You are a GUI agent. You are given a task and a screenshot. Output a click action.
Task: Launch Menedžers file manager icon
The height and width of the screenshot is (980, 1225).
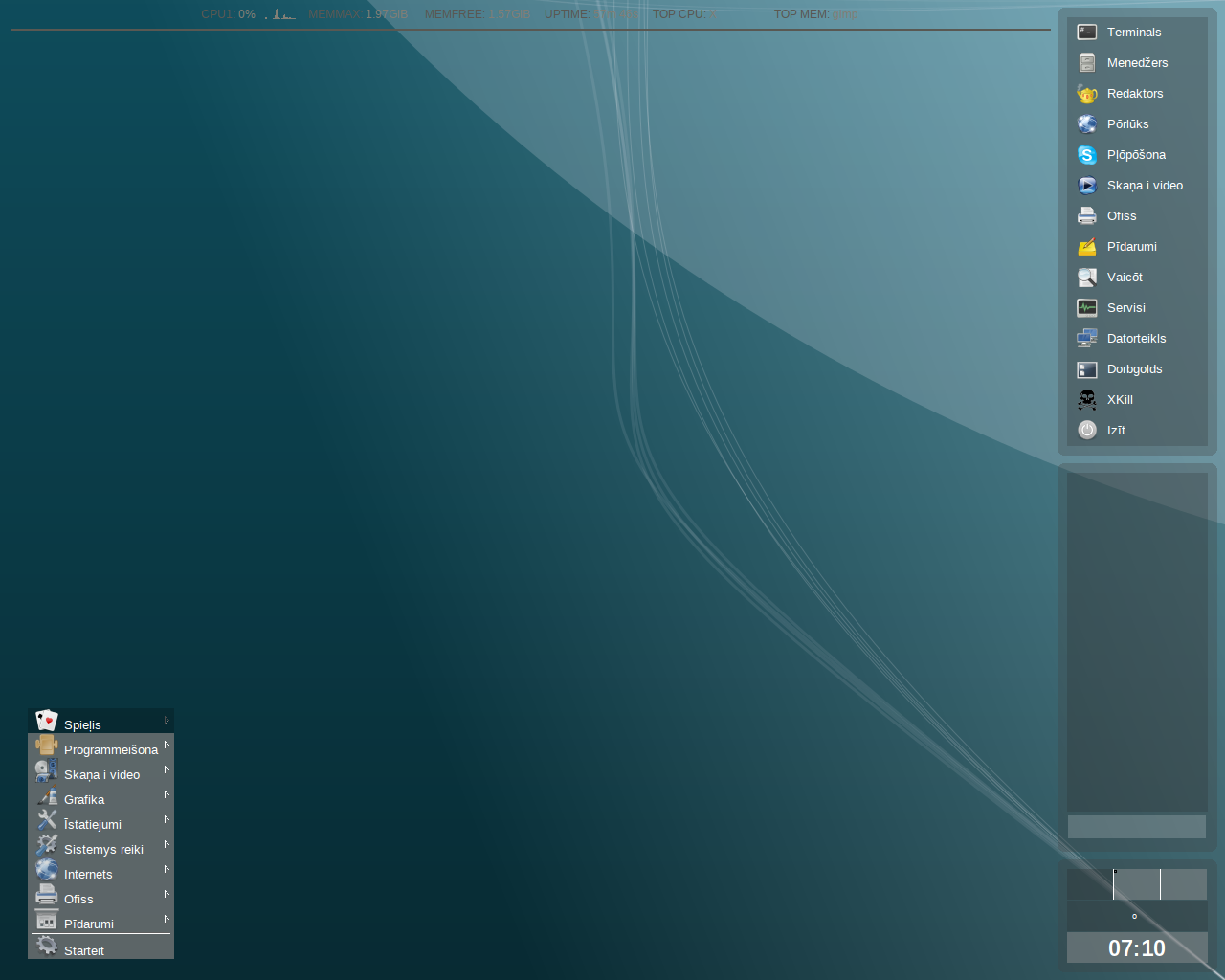(1087, 63)
